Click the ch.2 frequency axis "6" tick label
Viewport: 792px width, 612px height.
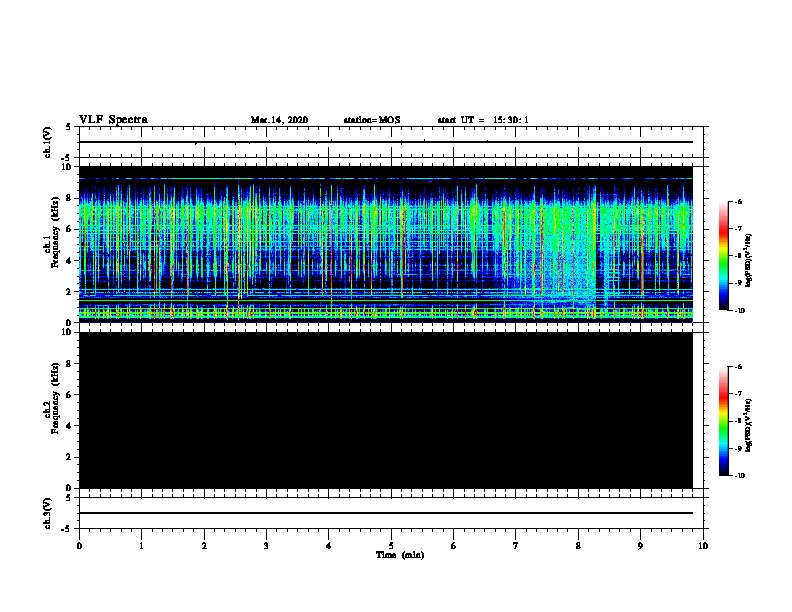pyautogui.click(x=69, y=395)
